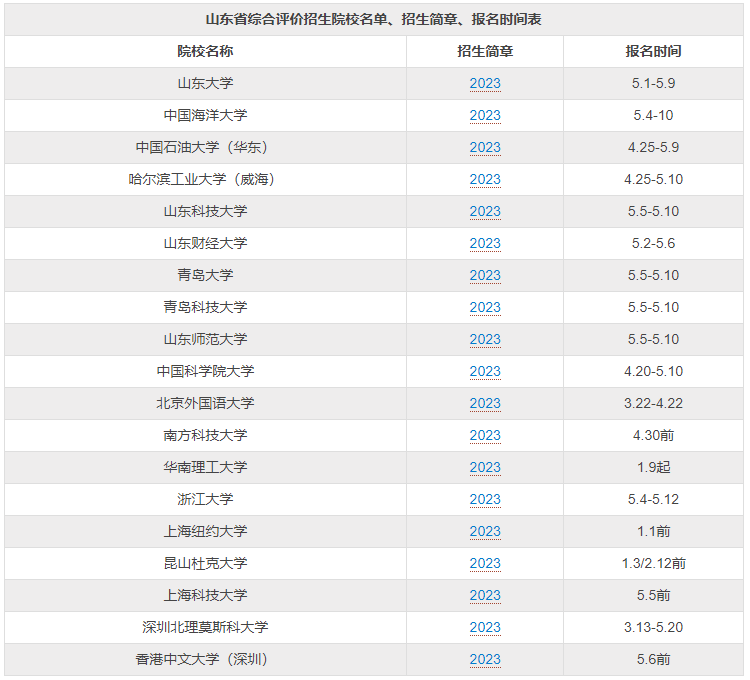750x680 pixels.
Task: Open the 2023 link in 青岛大学 row
Action: pos(485,275)
